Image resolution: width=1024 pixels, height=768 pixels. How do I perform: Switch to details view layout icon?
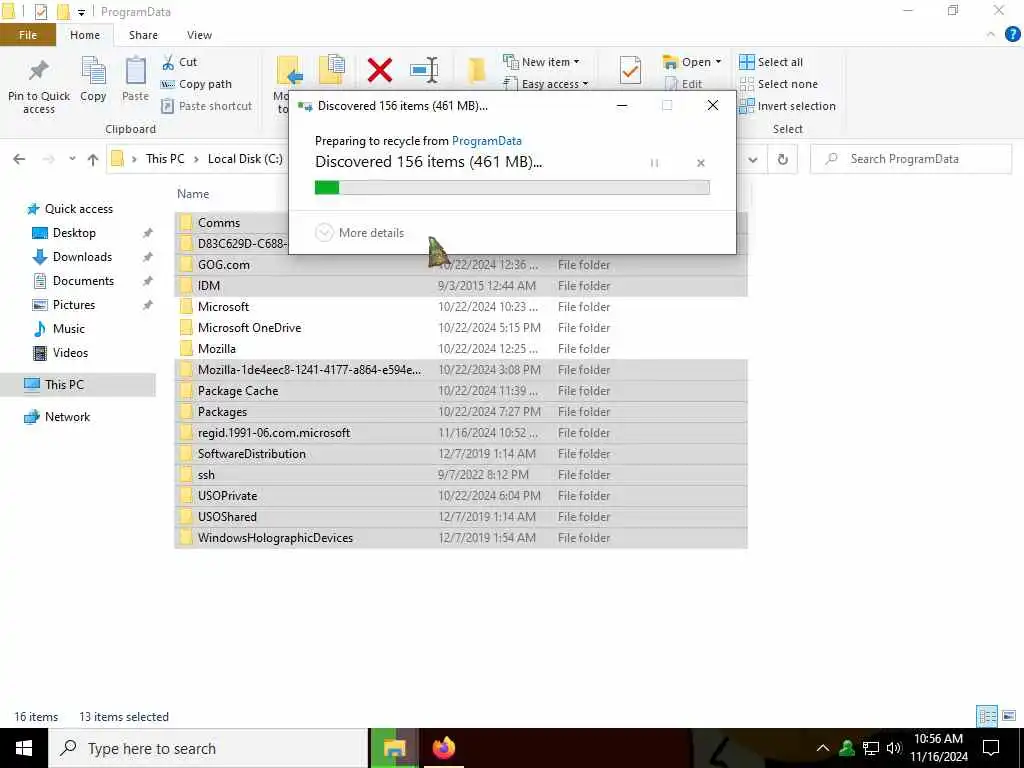pos(987,716)
